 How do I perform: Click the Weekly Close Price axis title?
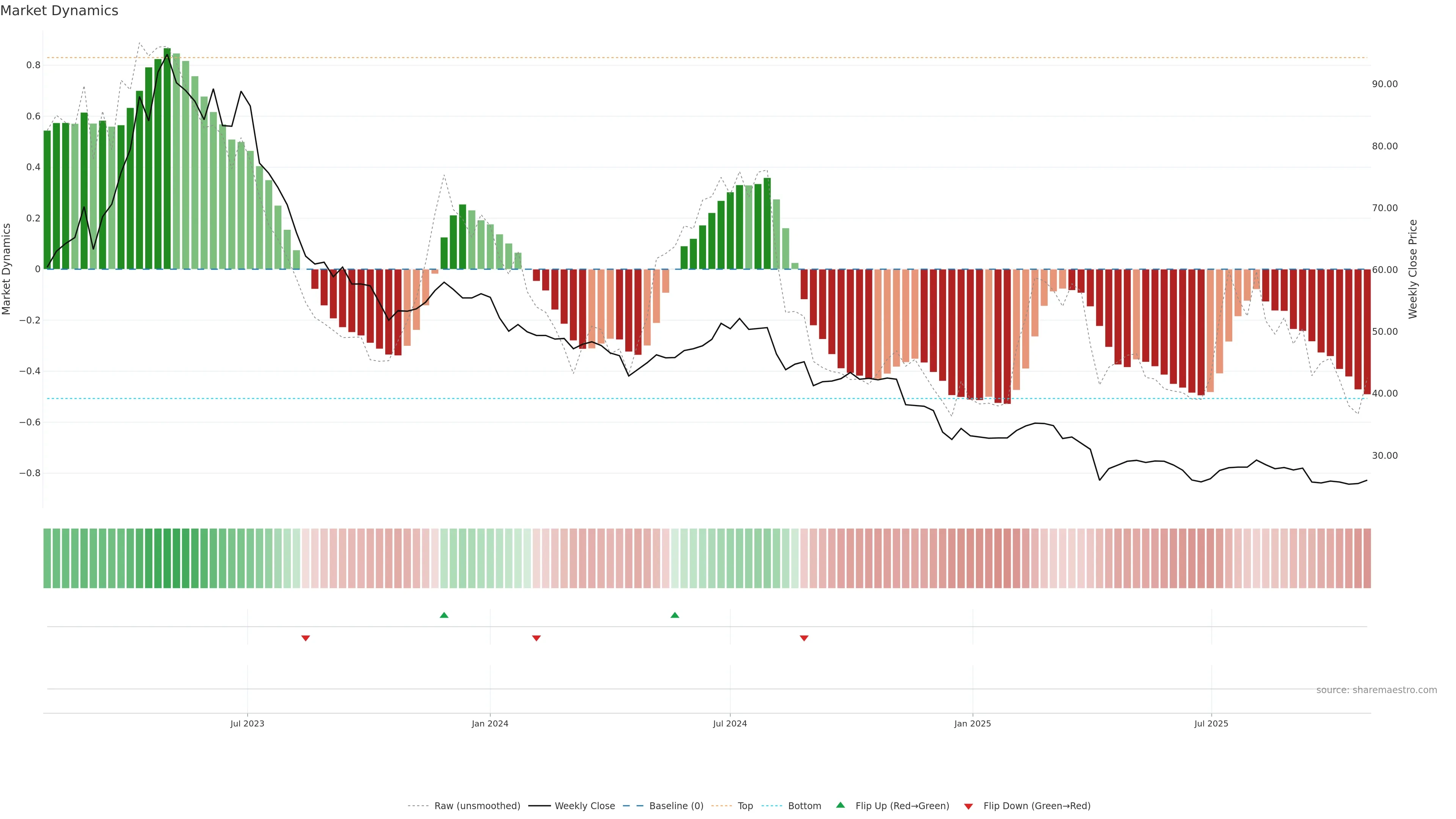pyautogui.click(x=1412, y=269)
